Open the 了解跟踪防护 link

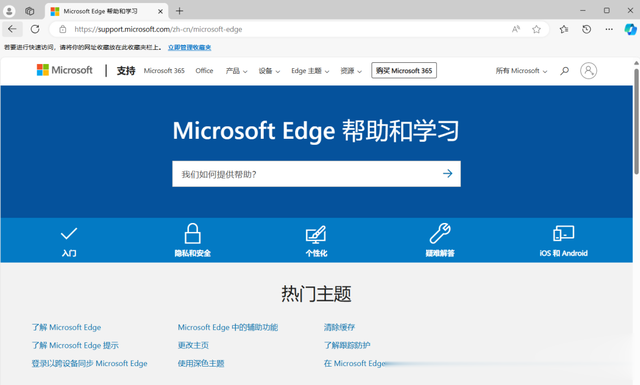pos(347,345)
